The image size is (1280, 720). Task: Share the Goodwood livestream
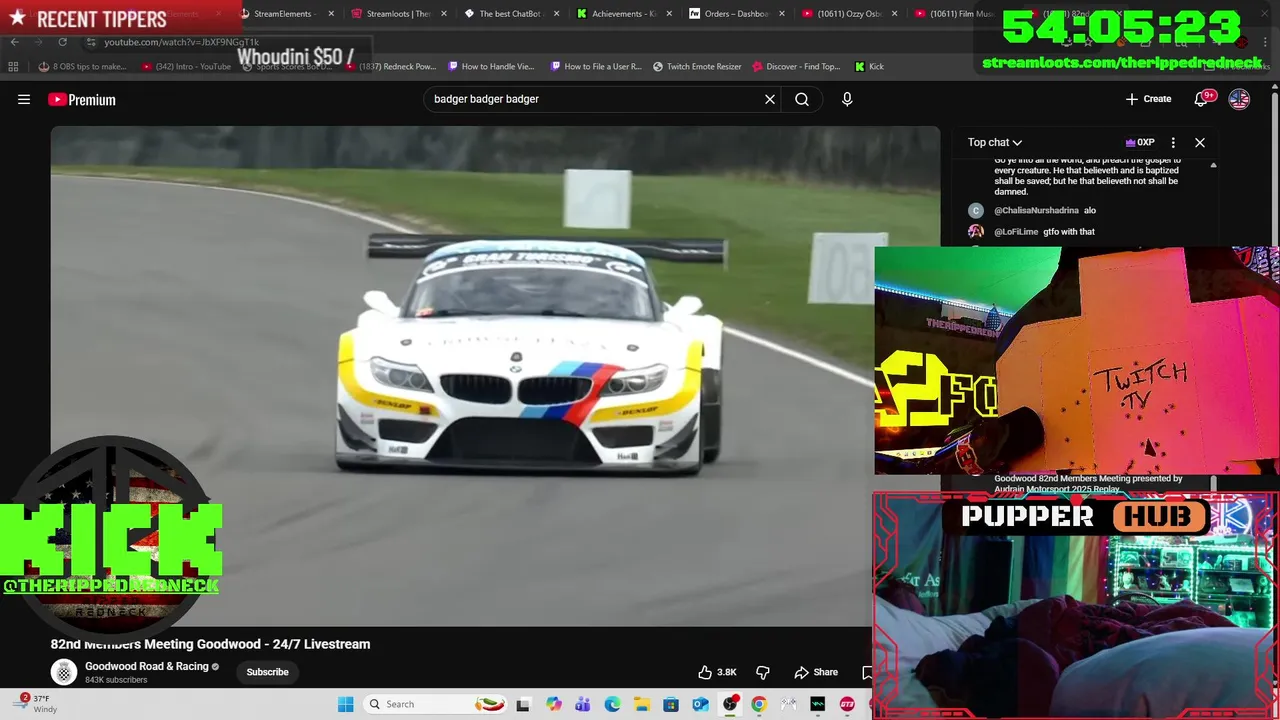click(x=816, y=672)
